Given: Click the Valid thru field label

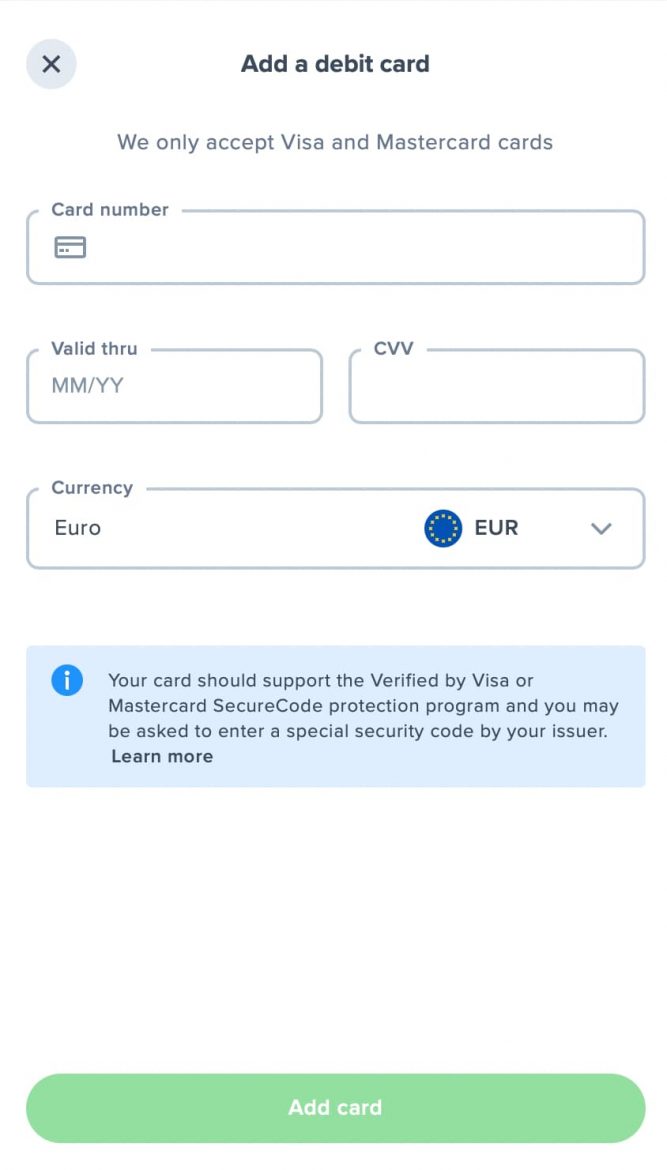Looking at the screenshot, I should [95, 349].
